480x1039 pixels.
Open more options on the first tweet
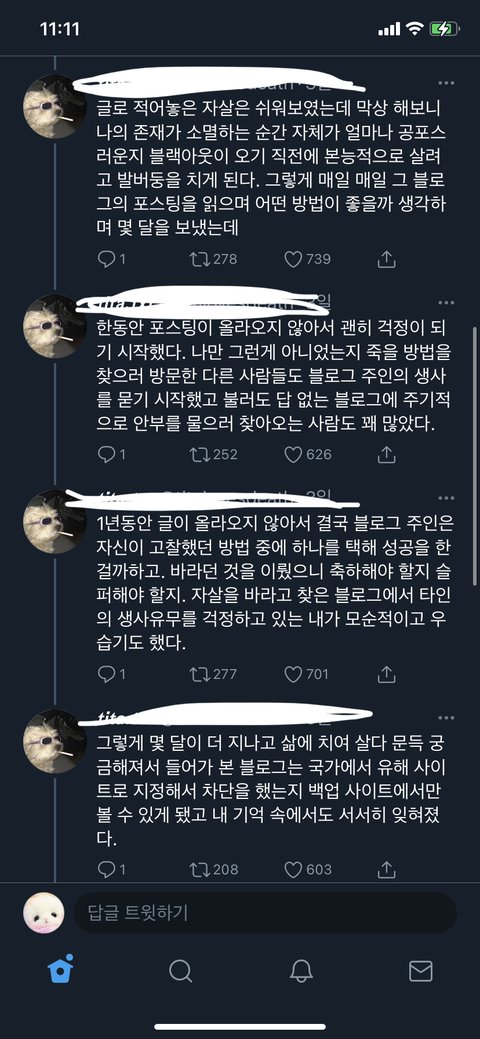tap(446, 83)
